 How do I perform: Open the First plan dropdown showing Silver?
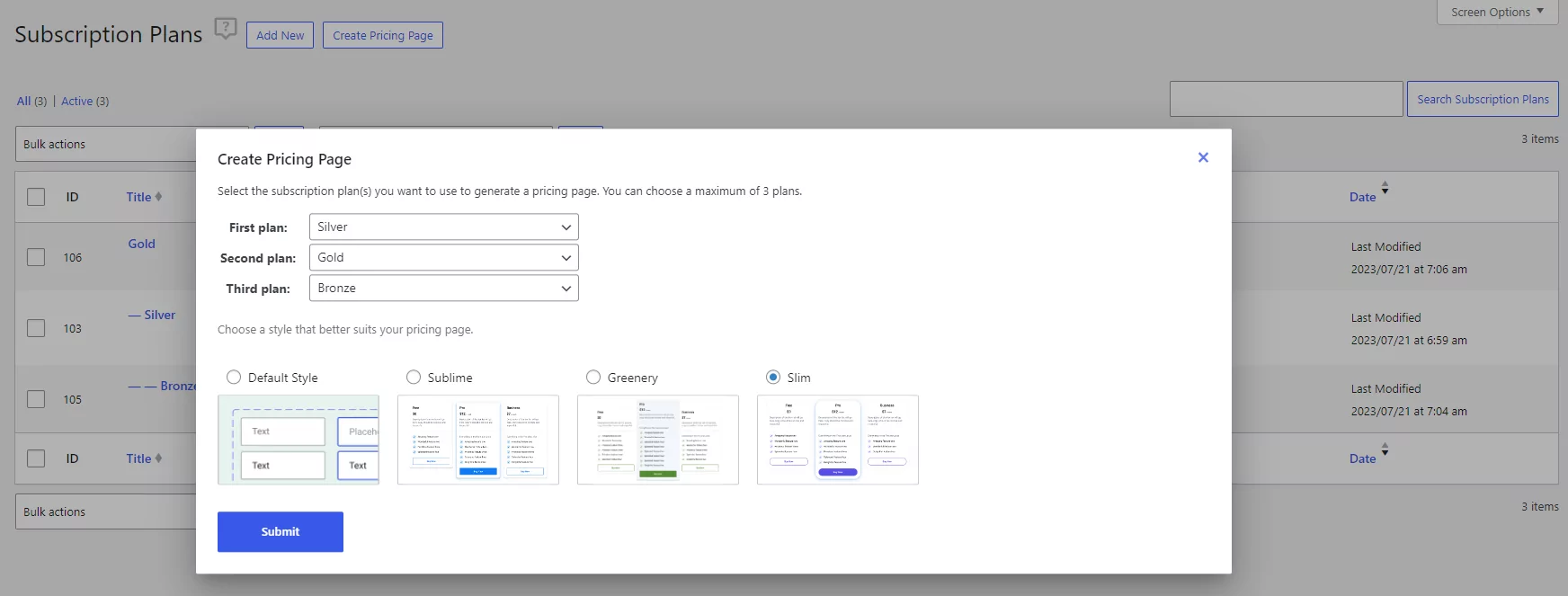[x=444, y=227]
